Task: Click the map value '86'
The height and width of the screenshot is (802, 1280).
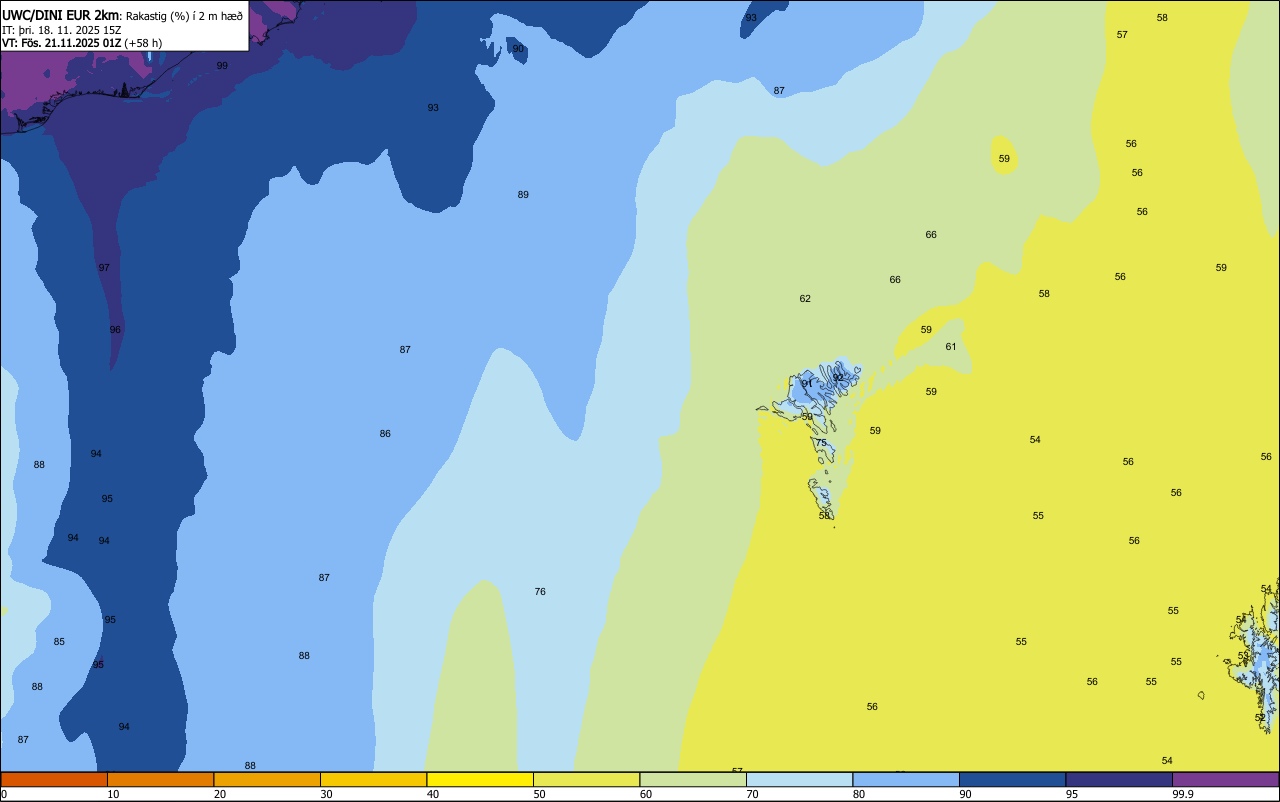Action: click(385, 434)
